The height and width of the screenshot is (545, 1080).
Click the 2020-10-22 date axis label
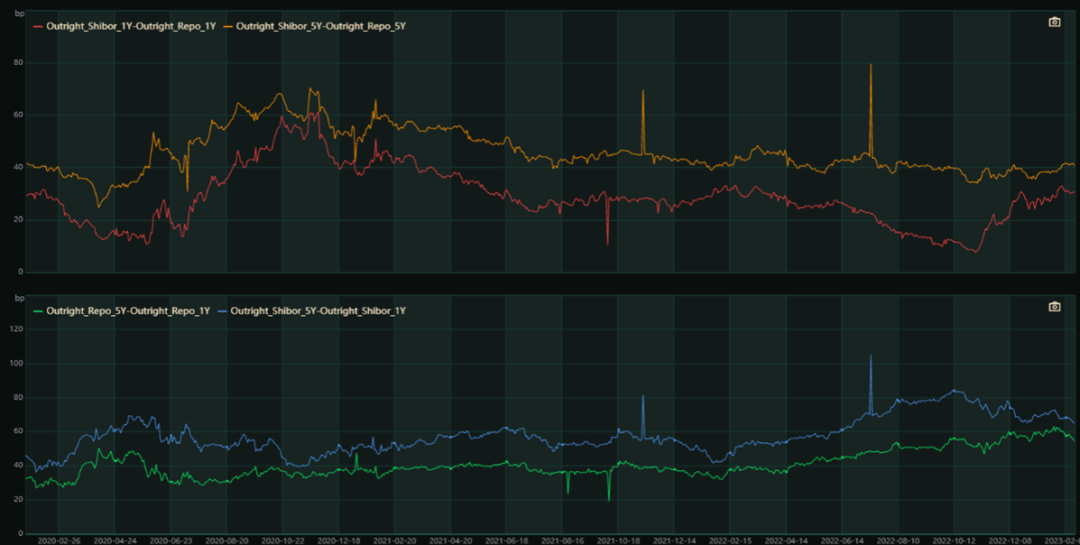pyautogui.click(x=282, y=541)
